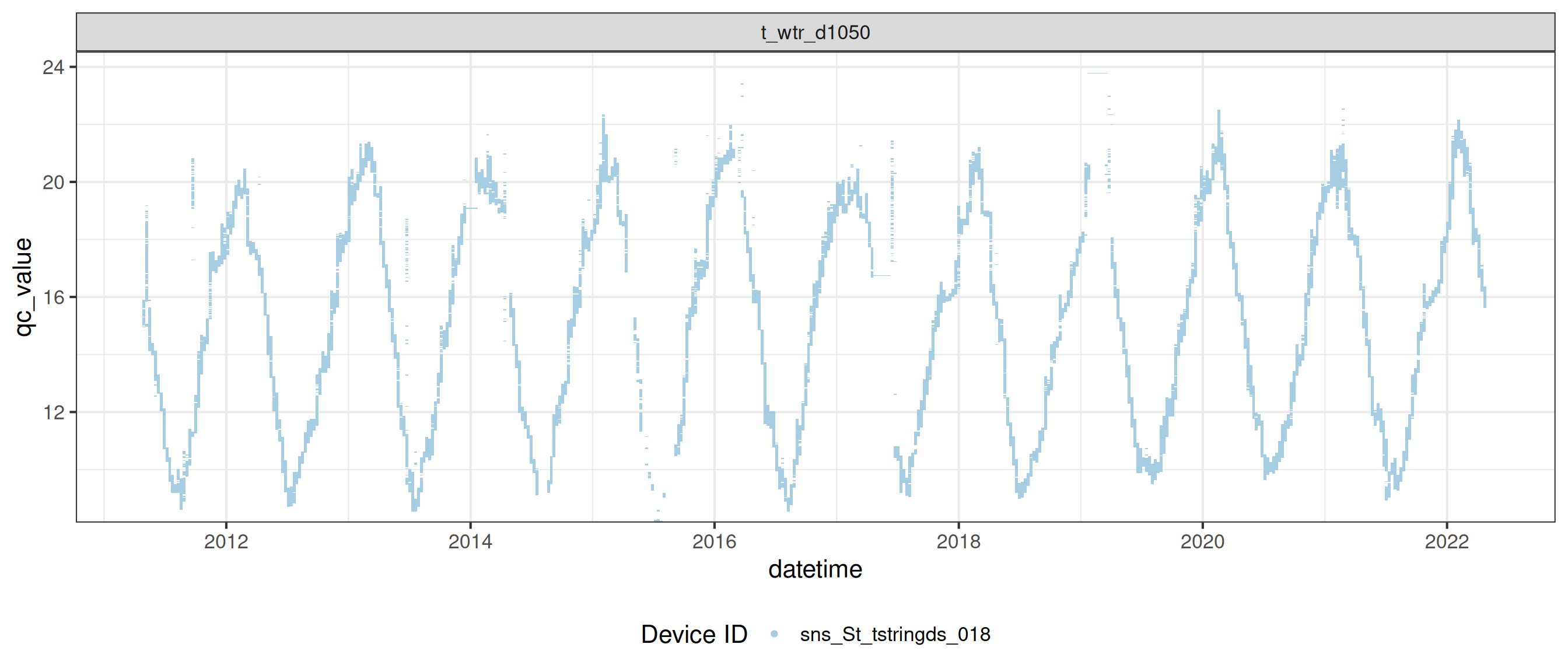The image size is (1568, 672).
Task: Click the 2012 x-axis tick label
Action: [226, 541]
